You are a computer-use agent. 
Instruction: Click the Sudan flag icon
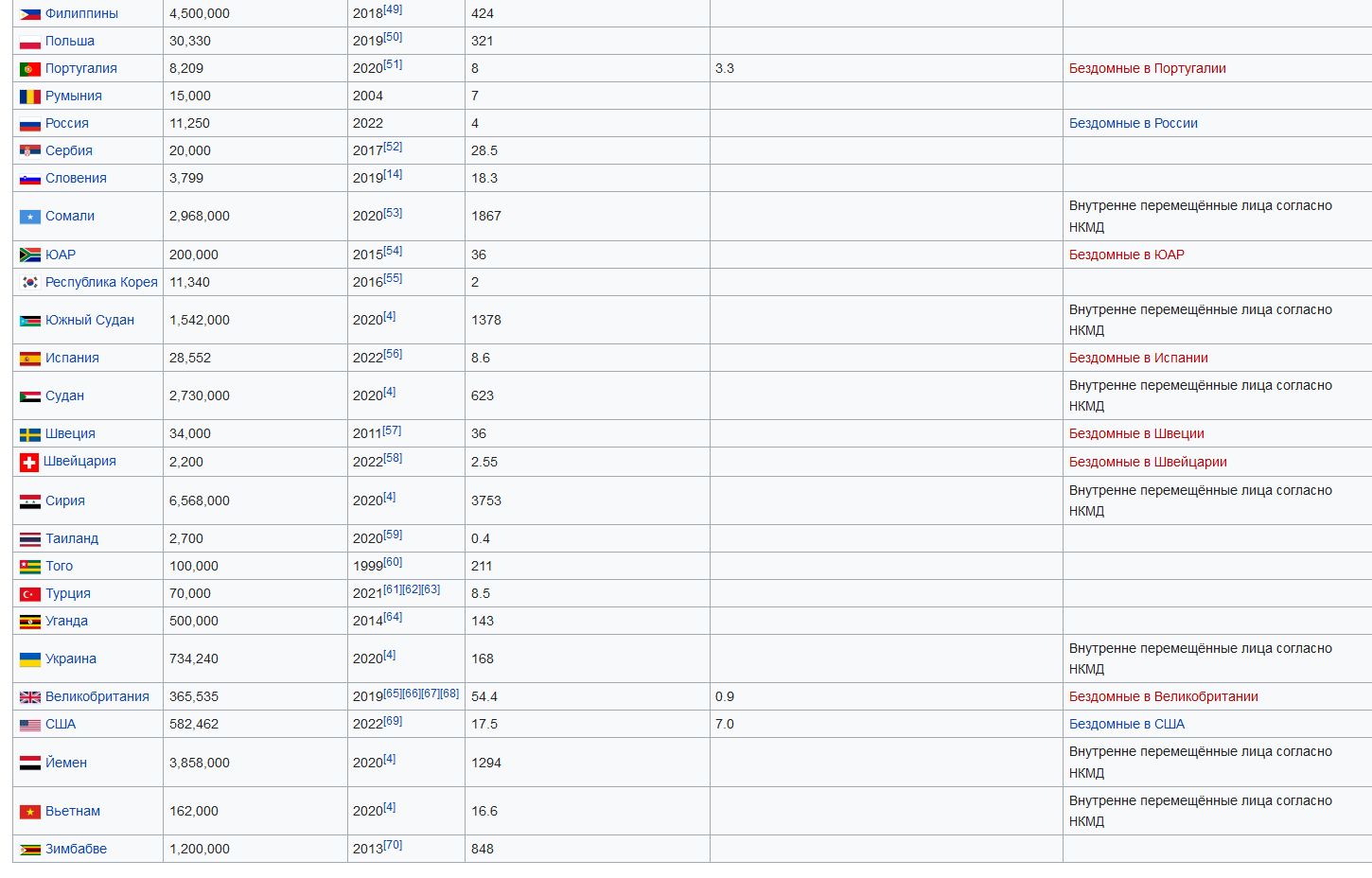click(x=30, y=396)
